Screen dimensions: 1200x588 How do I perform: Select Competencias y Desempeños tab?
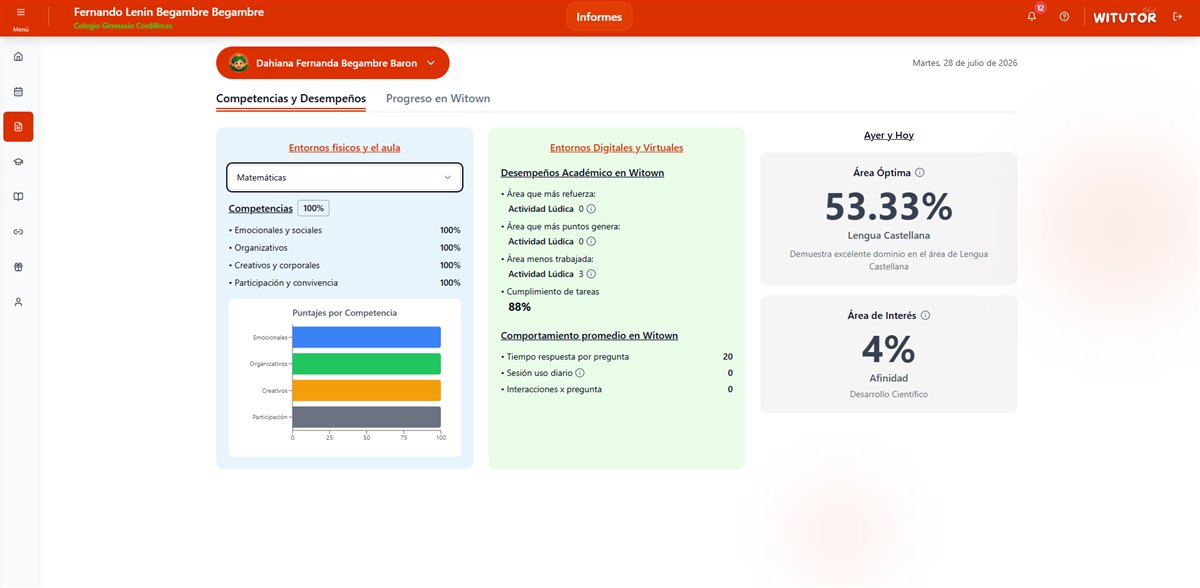pyautogui.click(x=291, y=99)
